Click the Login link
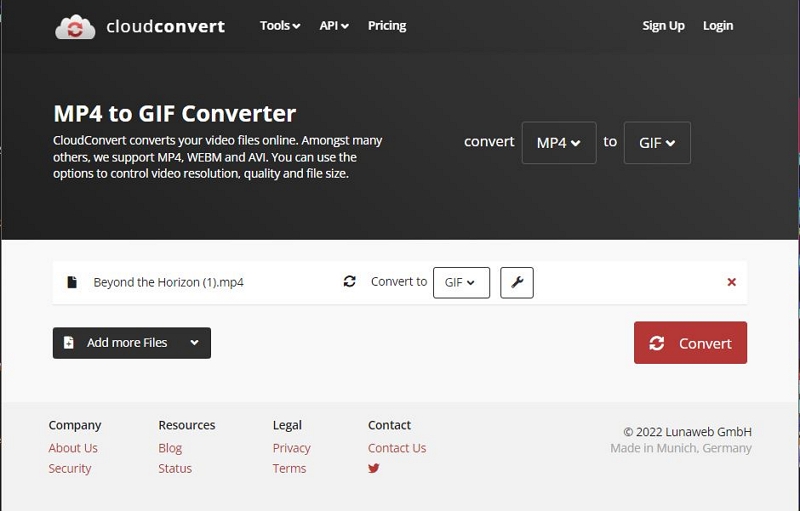This screenshot has width=800, height=511. [x=718, y=25]
